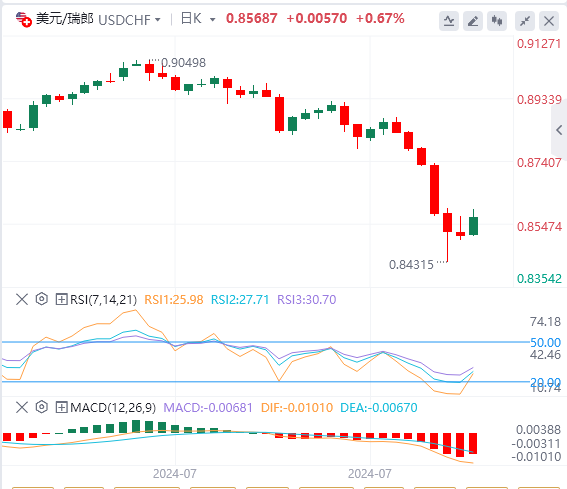Click the last green candlestick
This screenshot has width=567, height=489.
473,226
